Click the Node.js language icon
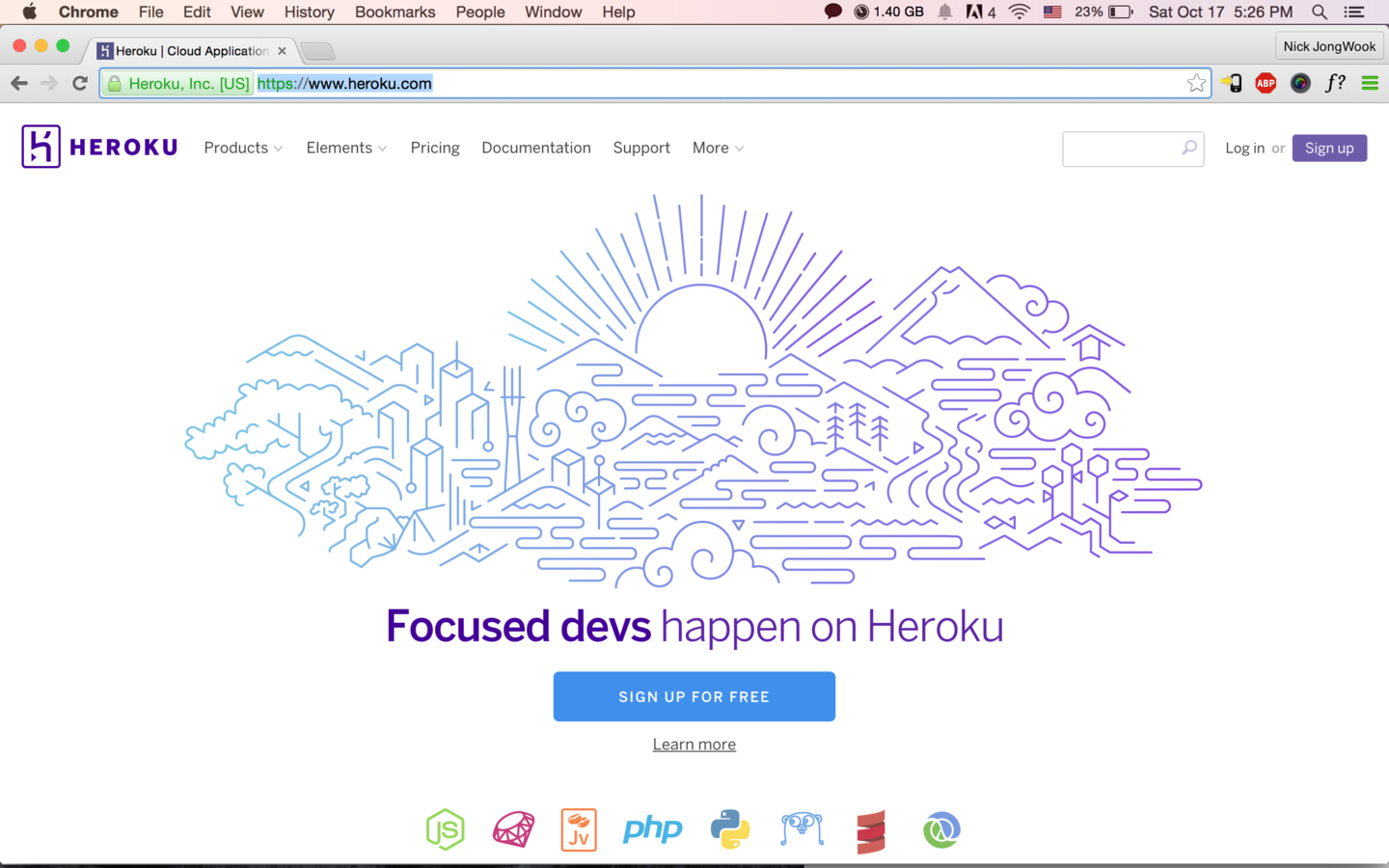 click(446, 829)
